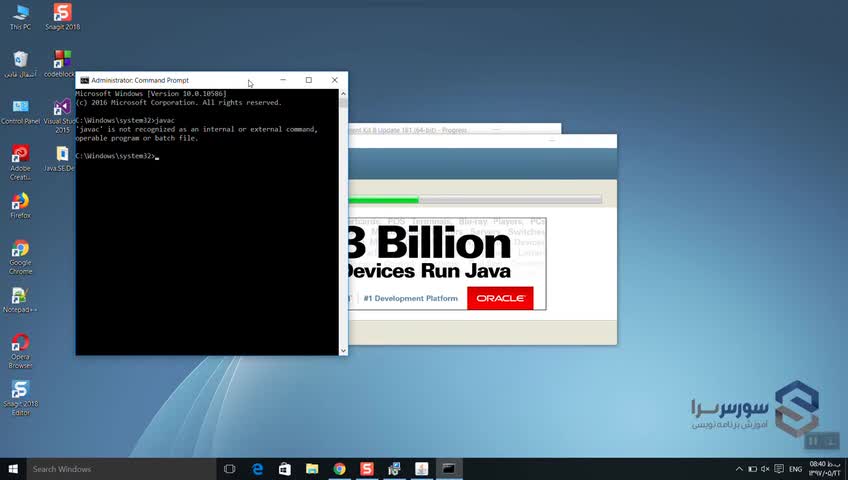The height and width of the screenshot is (480, 848).
Task: Minimize the Command Prompt window
Action: 283,80
